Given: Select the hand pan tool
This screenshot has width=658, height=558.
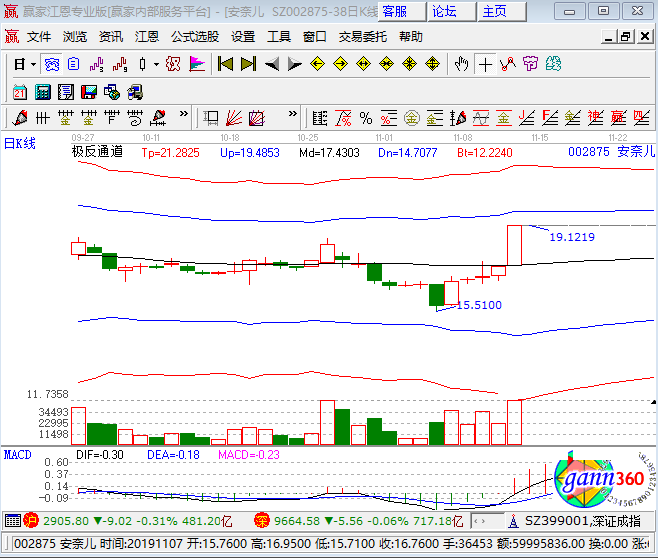Looking at the screenshot, I should (462, 64).
